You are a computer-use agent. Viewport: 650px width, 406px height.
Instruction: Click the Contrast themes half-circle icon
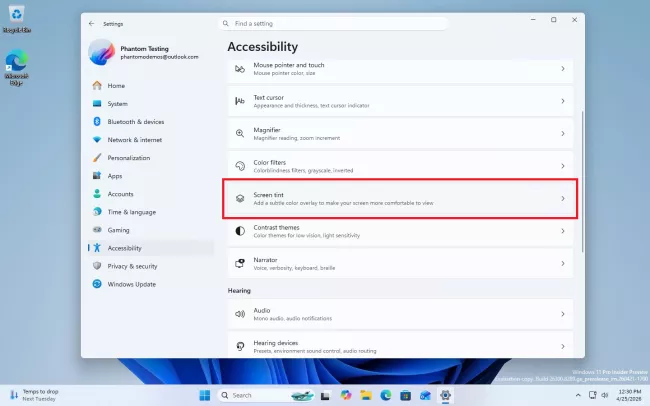coord(240,231)
